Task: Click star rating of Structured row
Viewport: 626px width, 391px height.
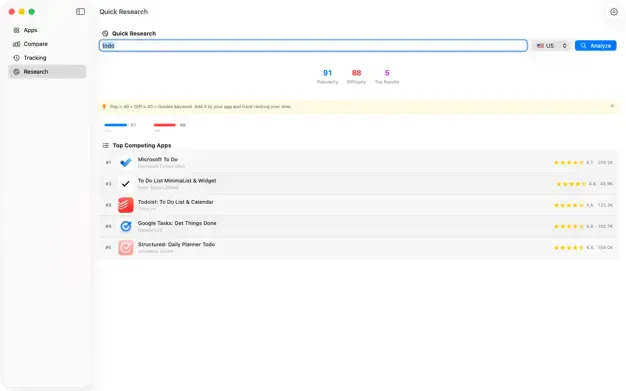Action: click(569, 248)
